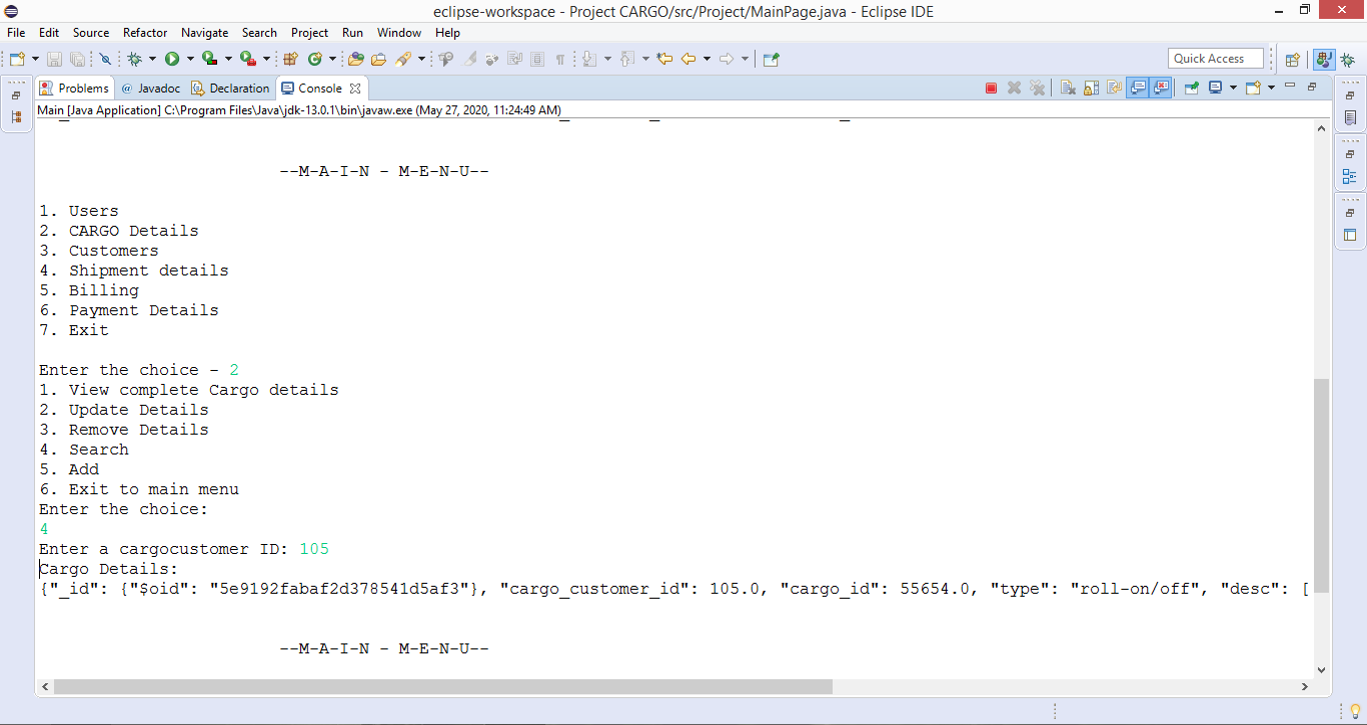Click the Run External Tools icon
Screen dimensions: 1367x725
pyautogui.click(x=247, y=59)
